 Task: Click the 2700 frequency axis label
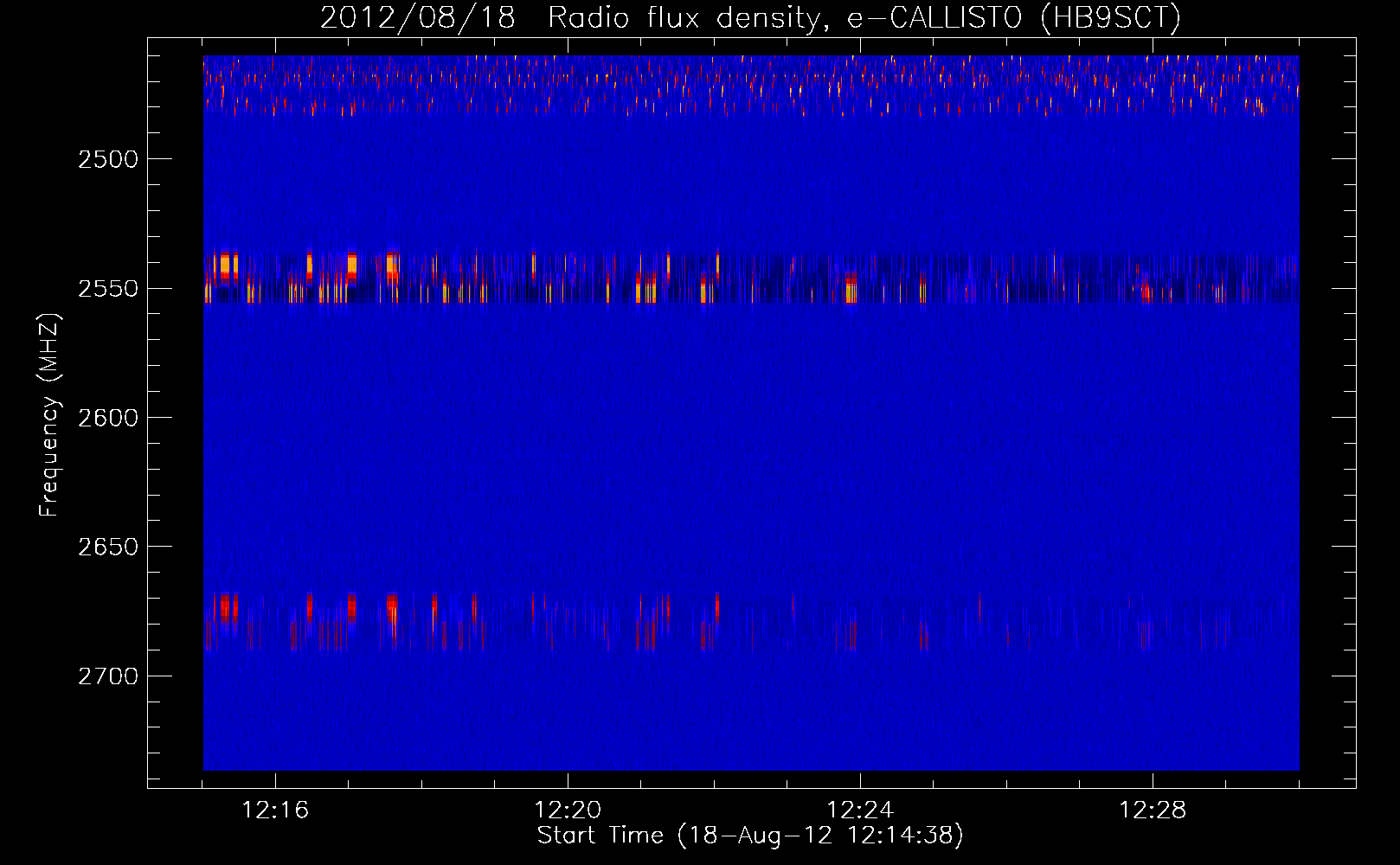(108, 676)
